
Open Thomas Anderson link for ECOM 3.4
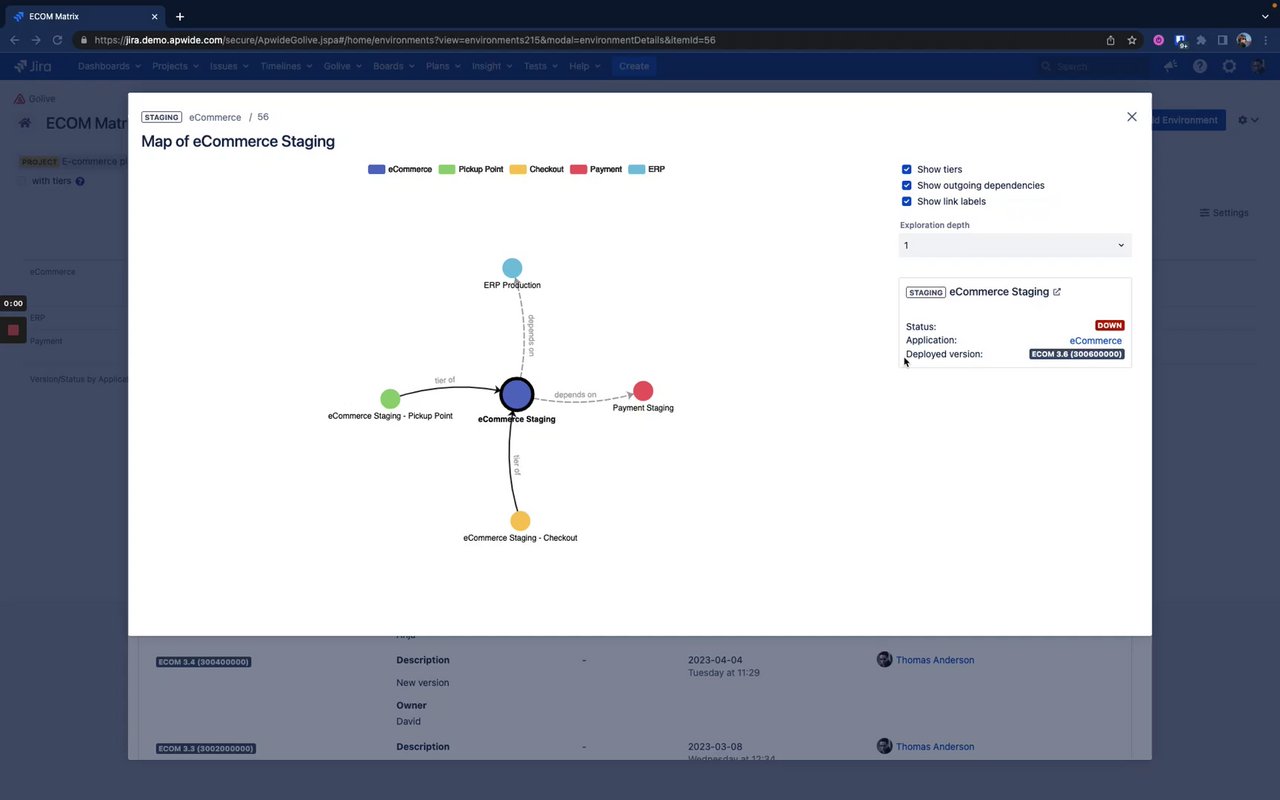pyautogui.click(x=935, y=660)
